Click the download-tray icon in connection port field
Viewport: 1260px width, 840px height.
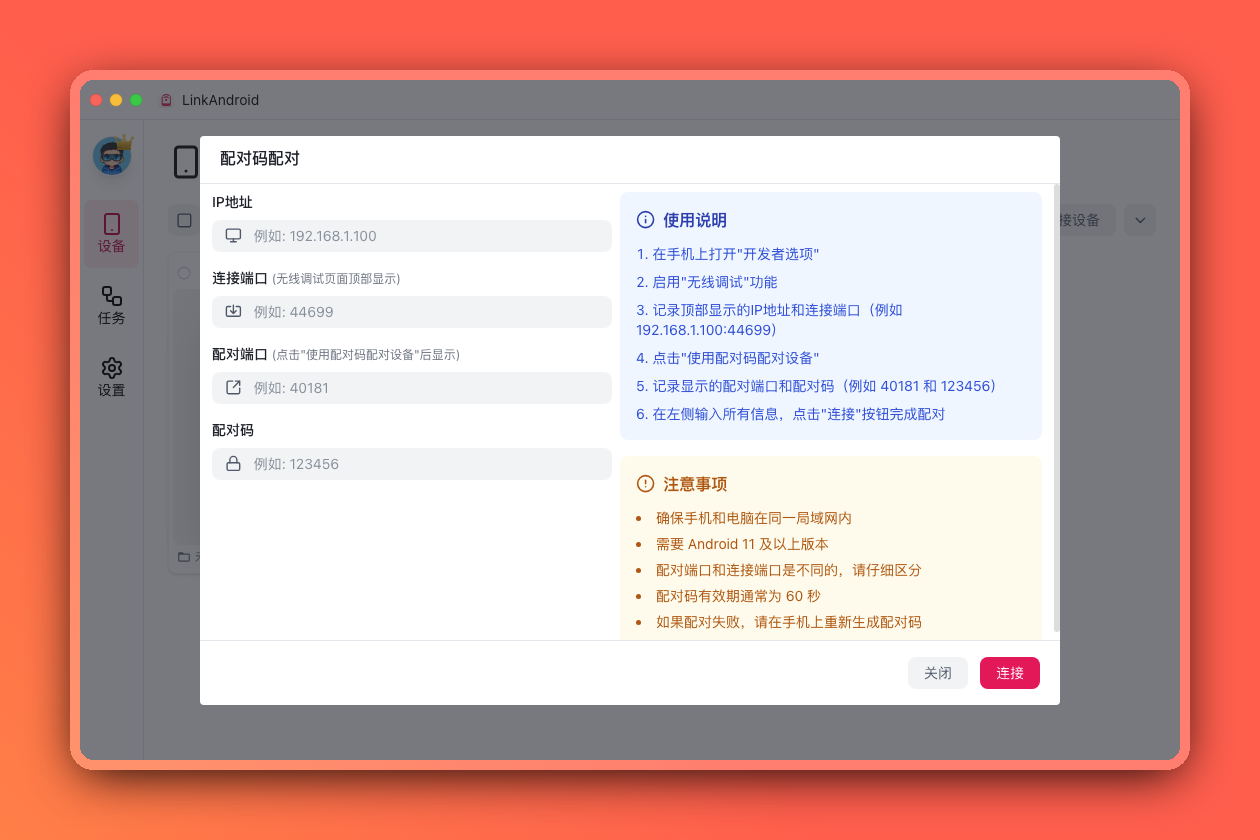coord(233,312)
